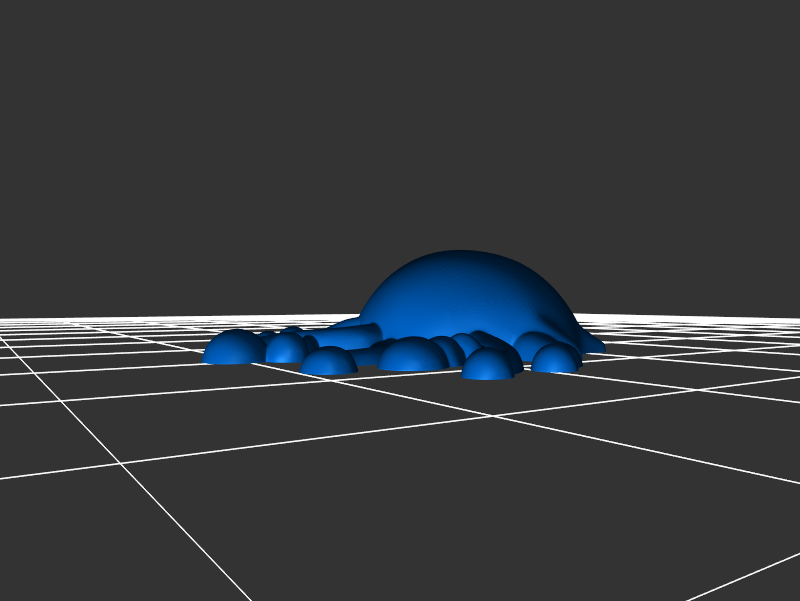This screenshot has height=601, width=800.
Task: Click the wide hemisphere in front of the dome
Action: tap(413, 356)
